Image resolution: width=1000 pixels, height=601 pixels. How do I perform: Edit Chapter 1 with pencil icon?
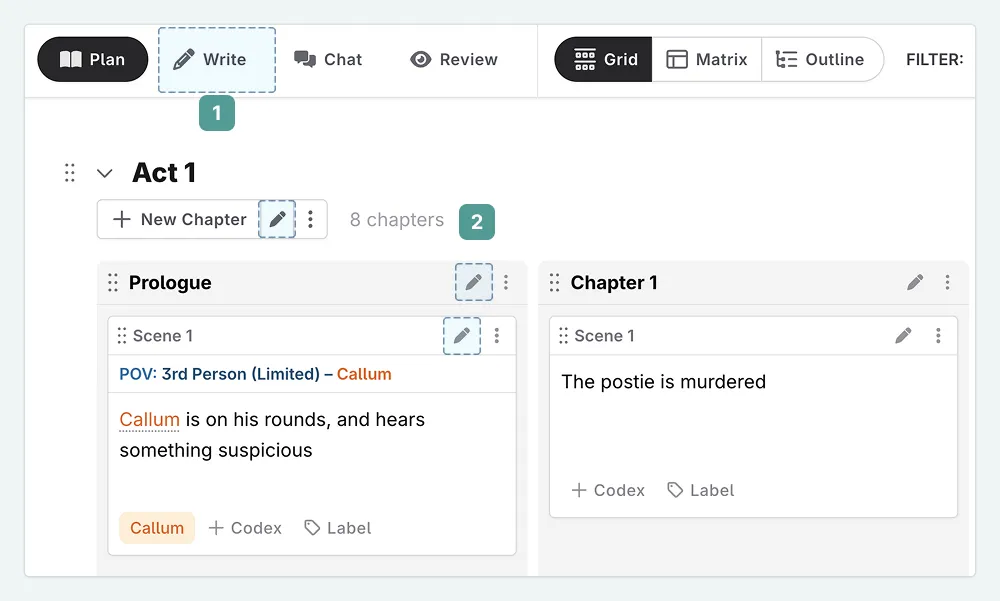coord(915,282)
